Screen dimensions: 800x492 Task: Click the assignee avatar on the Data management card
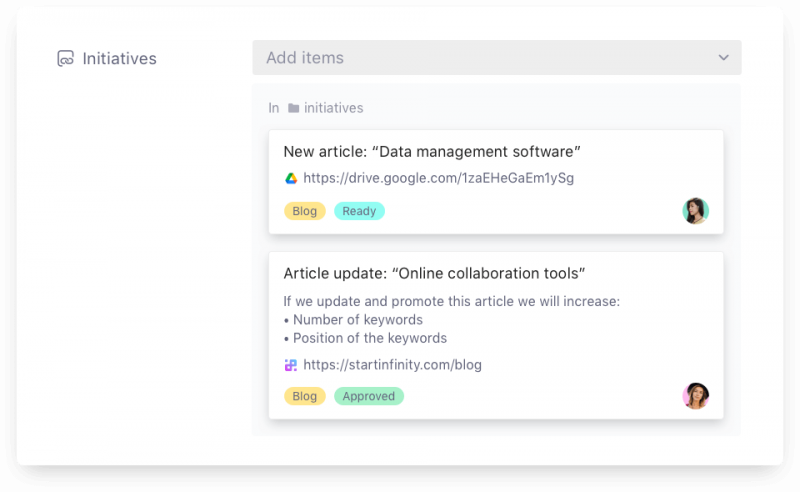[695, 210]
